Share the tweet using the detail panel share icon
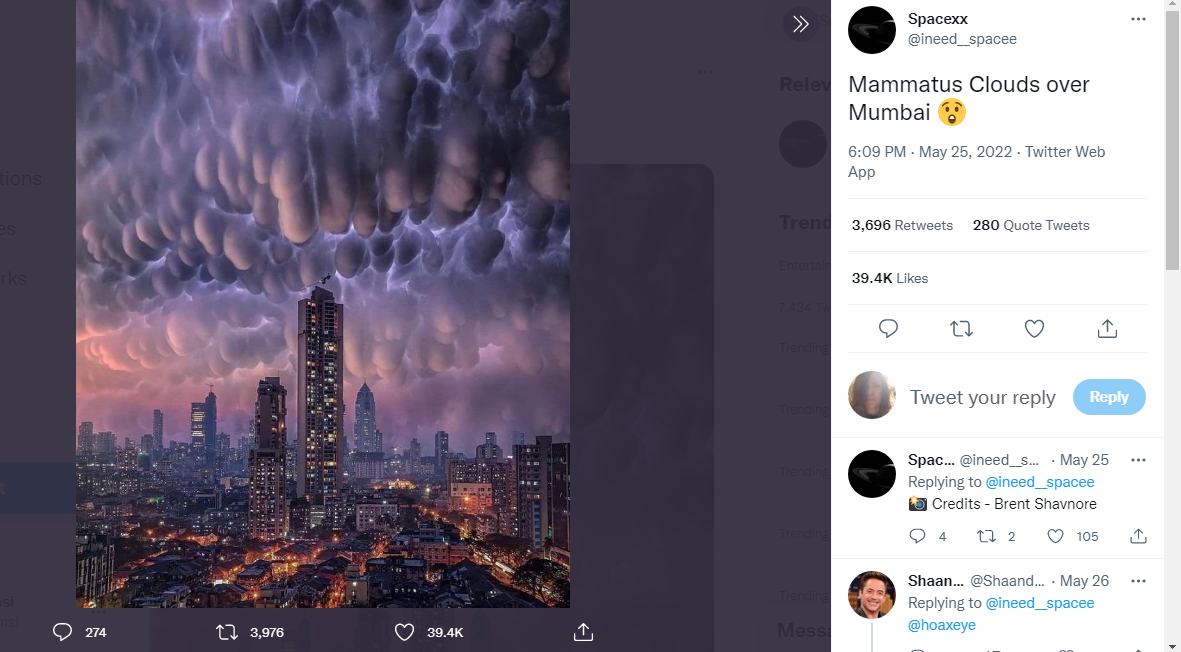This screenshot has width=1181, height=652. pos(1107,328)
